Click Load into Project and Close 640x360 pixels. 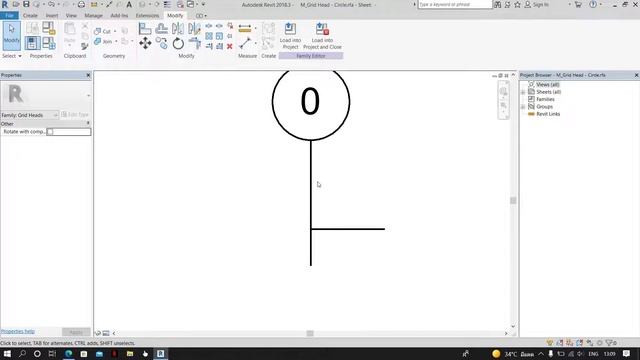tap(322, 36)
